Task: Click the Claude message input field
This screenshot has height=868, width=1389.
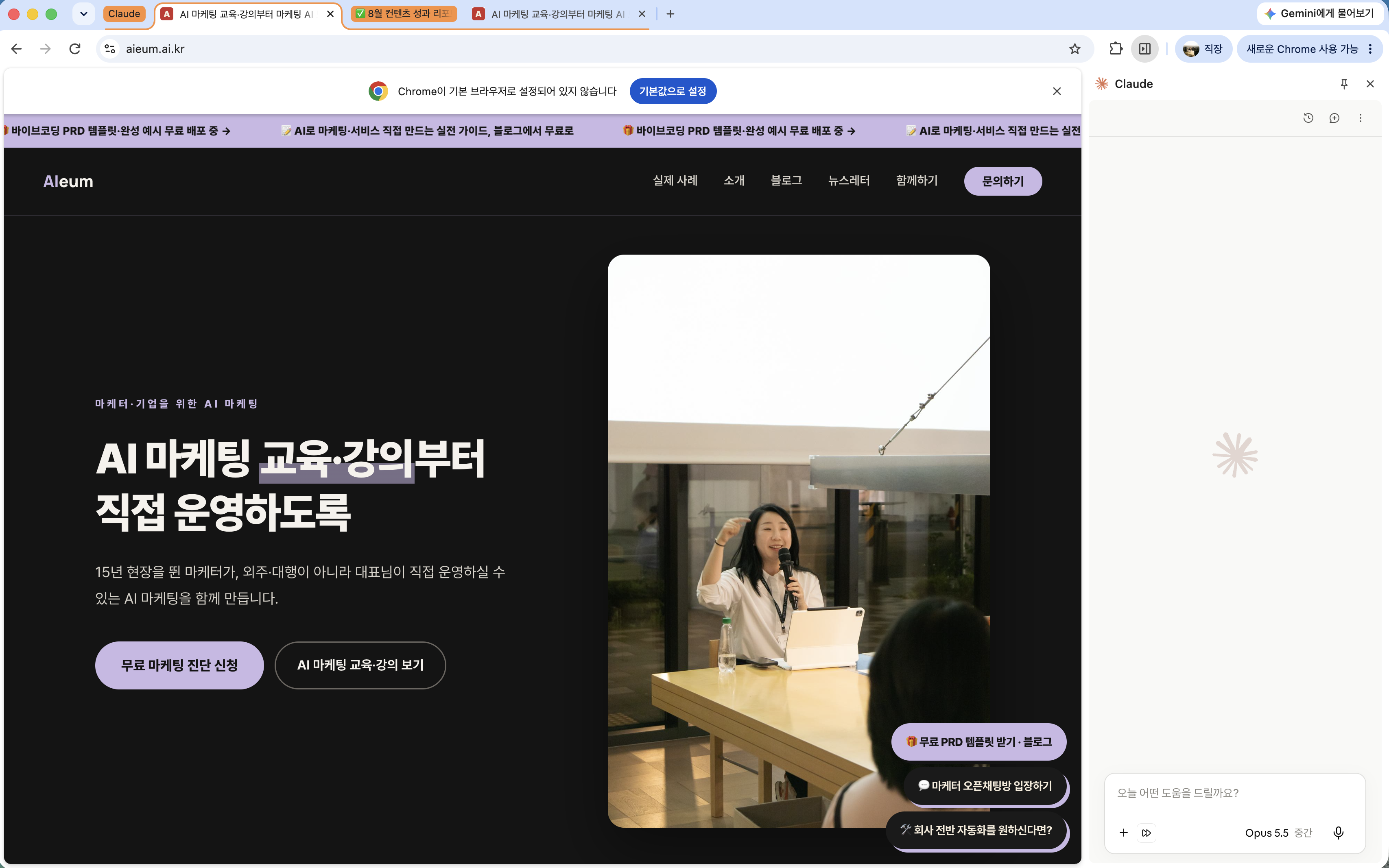Action: (1234, 794)
